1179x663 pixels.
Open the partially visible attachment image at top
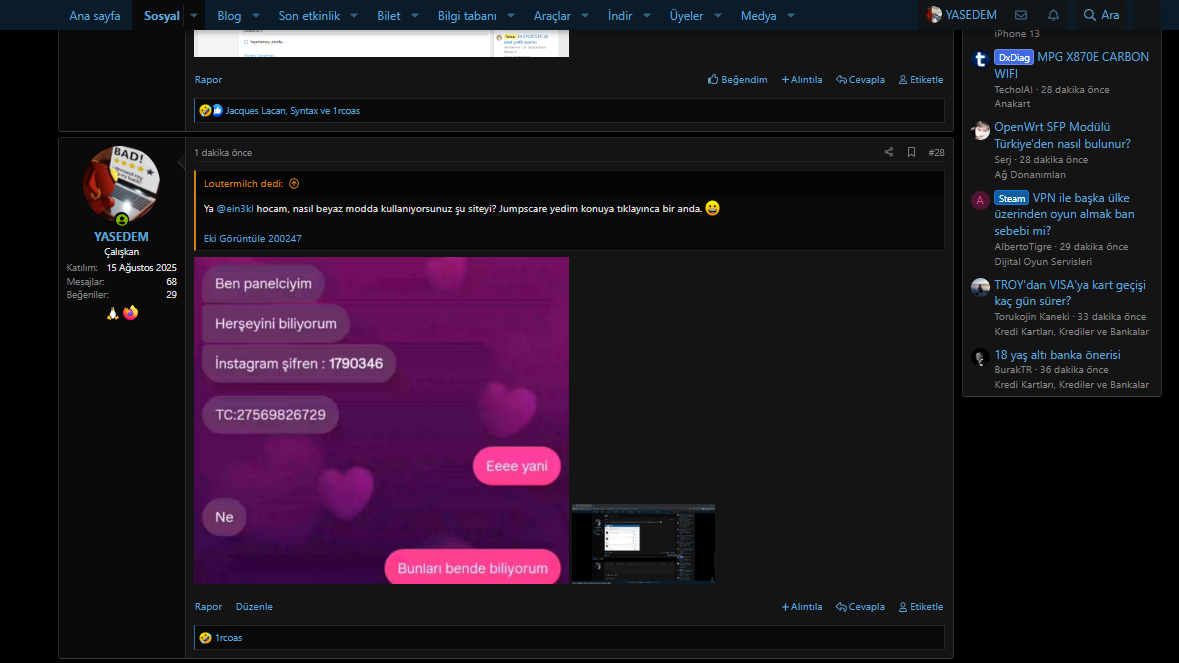coord(381,43)
